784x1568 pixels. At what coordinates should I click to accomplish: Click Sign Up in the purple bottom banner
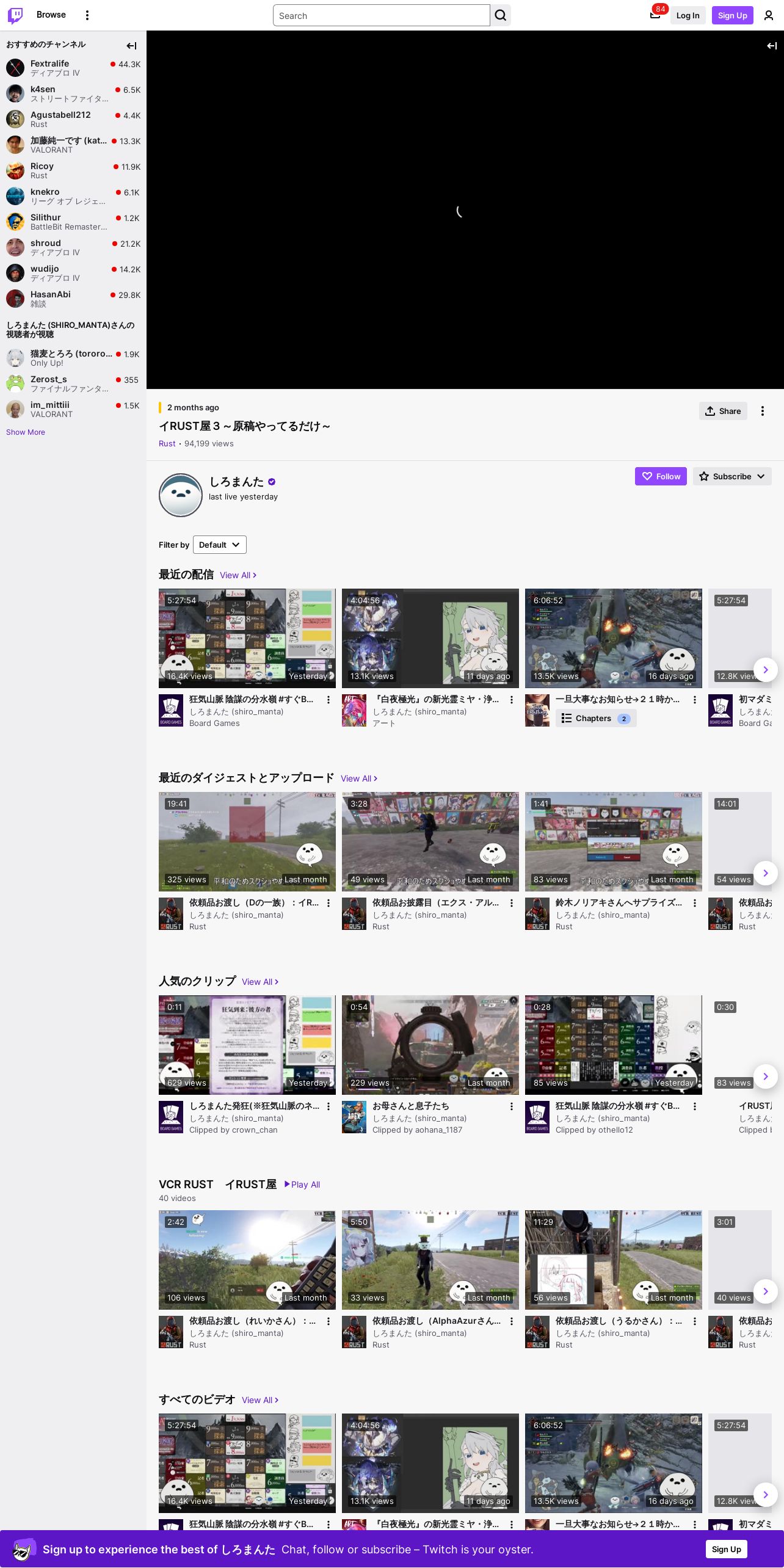coord(727,1549)
